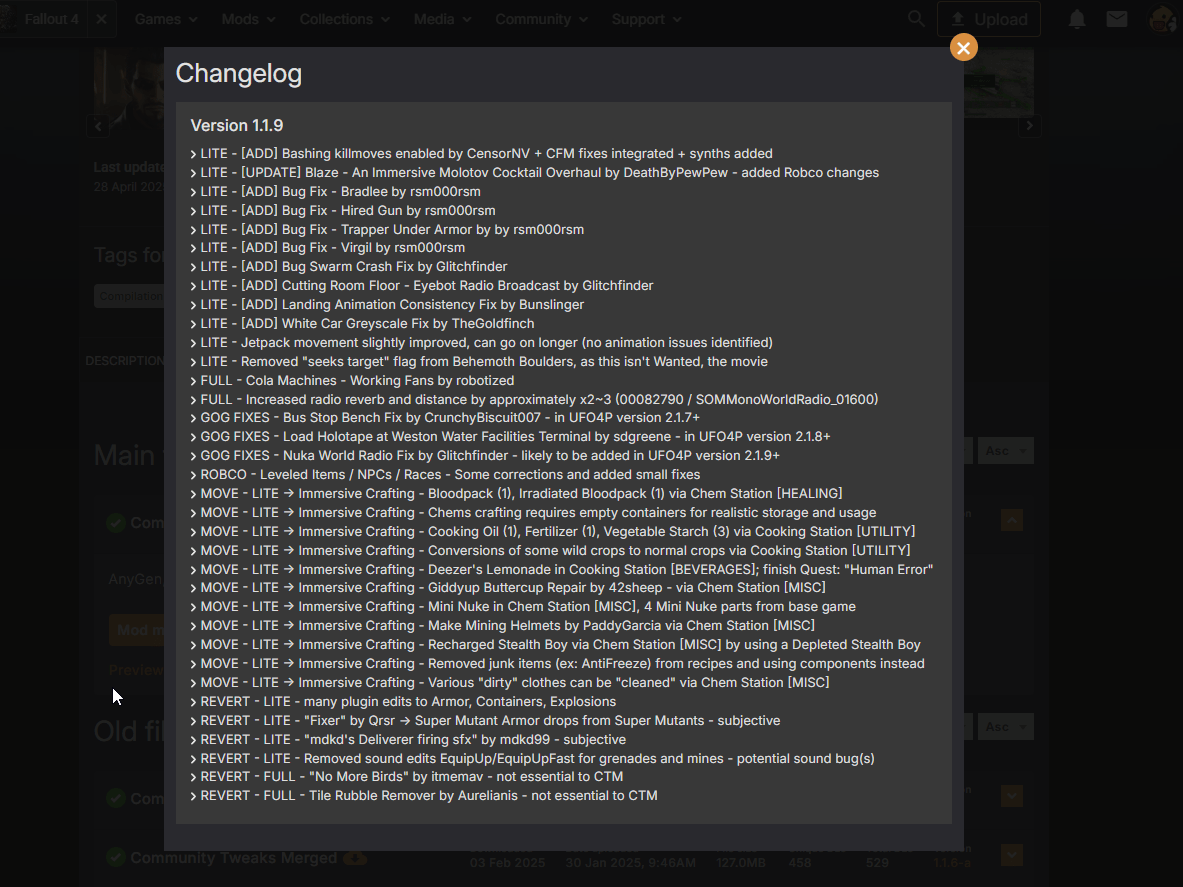Go to the next gallery image arrow
This screenshot has height=887, width=1183.
(x=1029, y=126)
